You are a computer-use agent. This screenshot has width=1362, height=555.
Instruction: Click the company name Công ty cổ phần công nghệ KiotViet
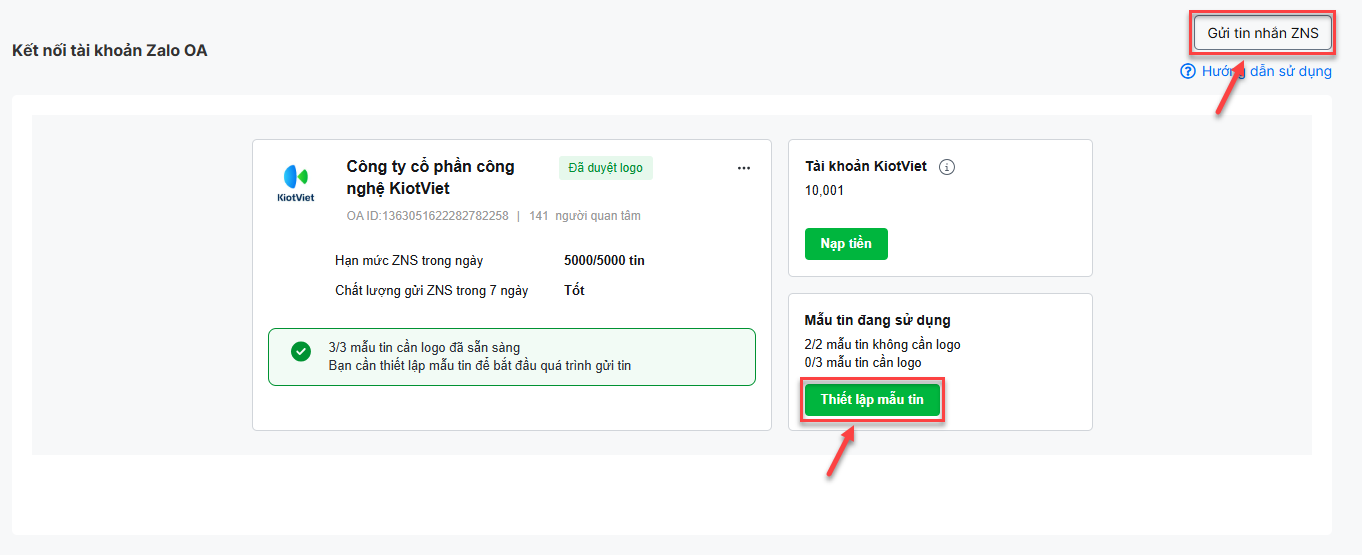click(x=431, y=177)
